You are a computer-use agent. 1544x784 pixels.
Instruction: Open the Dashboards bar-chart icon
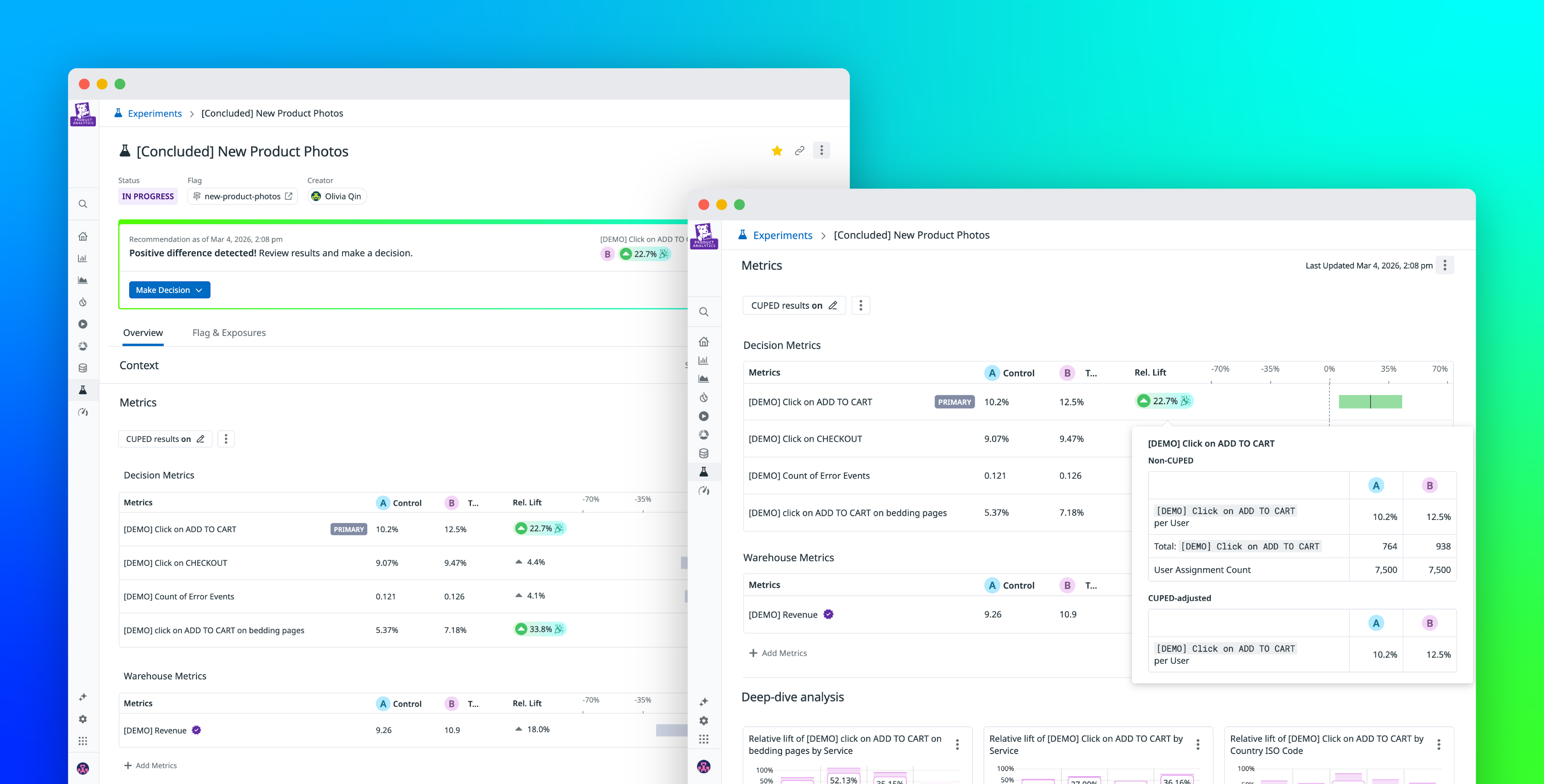[x=704, y=360]
